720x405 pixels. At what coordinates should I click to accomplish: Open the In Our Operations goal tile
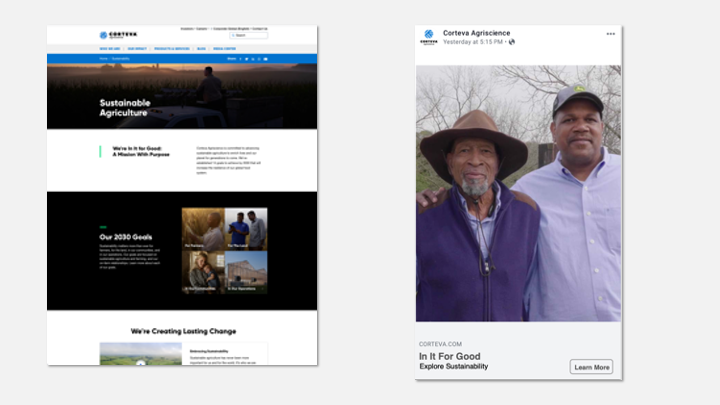tap(246, 272)
